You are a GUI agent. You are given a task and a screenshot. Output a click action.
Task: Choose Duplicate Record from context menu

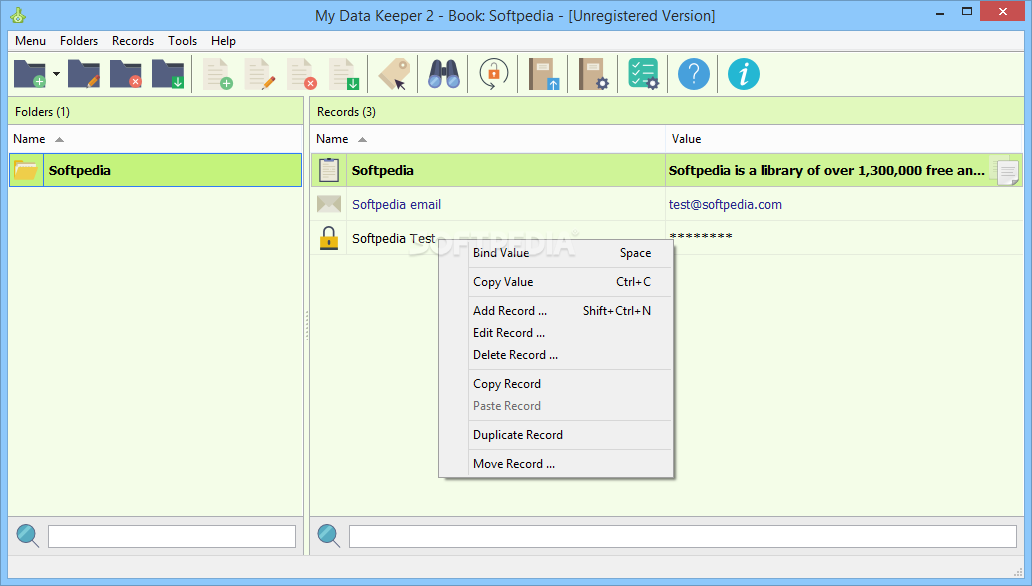(x=556, y=435)
